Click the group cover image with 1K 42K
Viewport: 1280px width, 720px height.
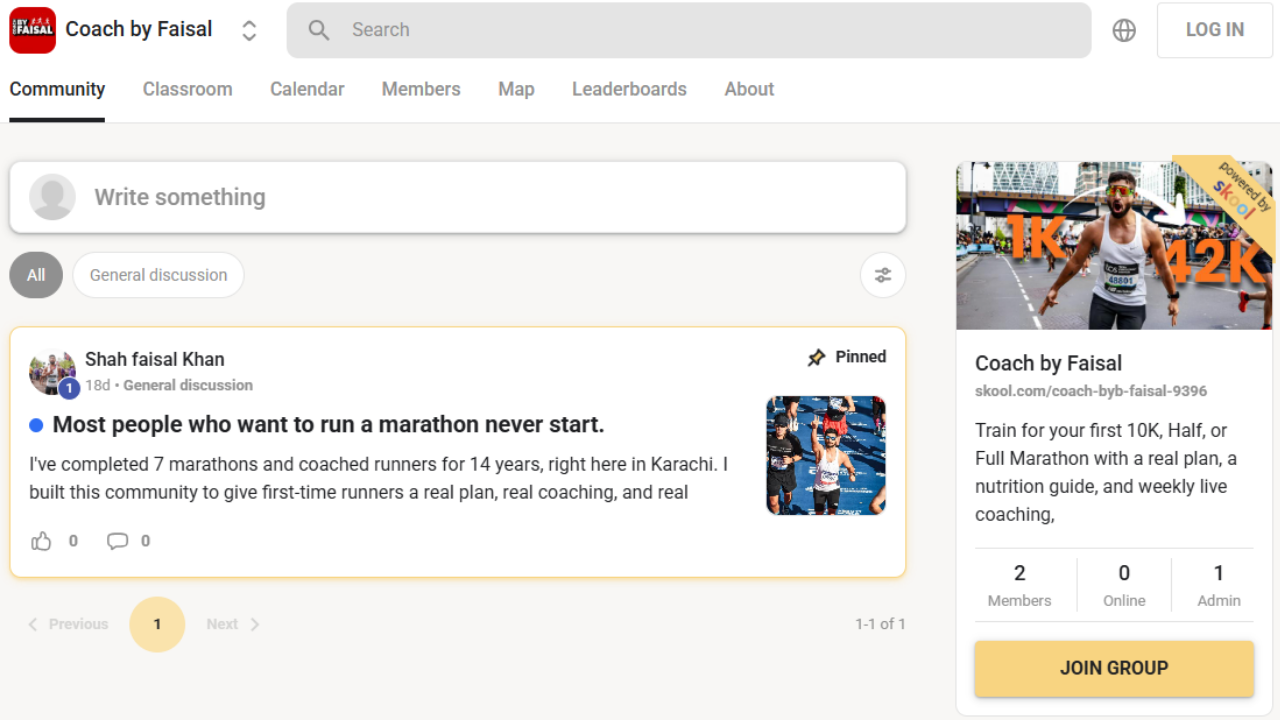(1114, 246)
